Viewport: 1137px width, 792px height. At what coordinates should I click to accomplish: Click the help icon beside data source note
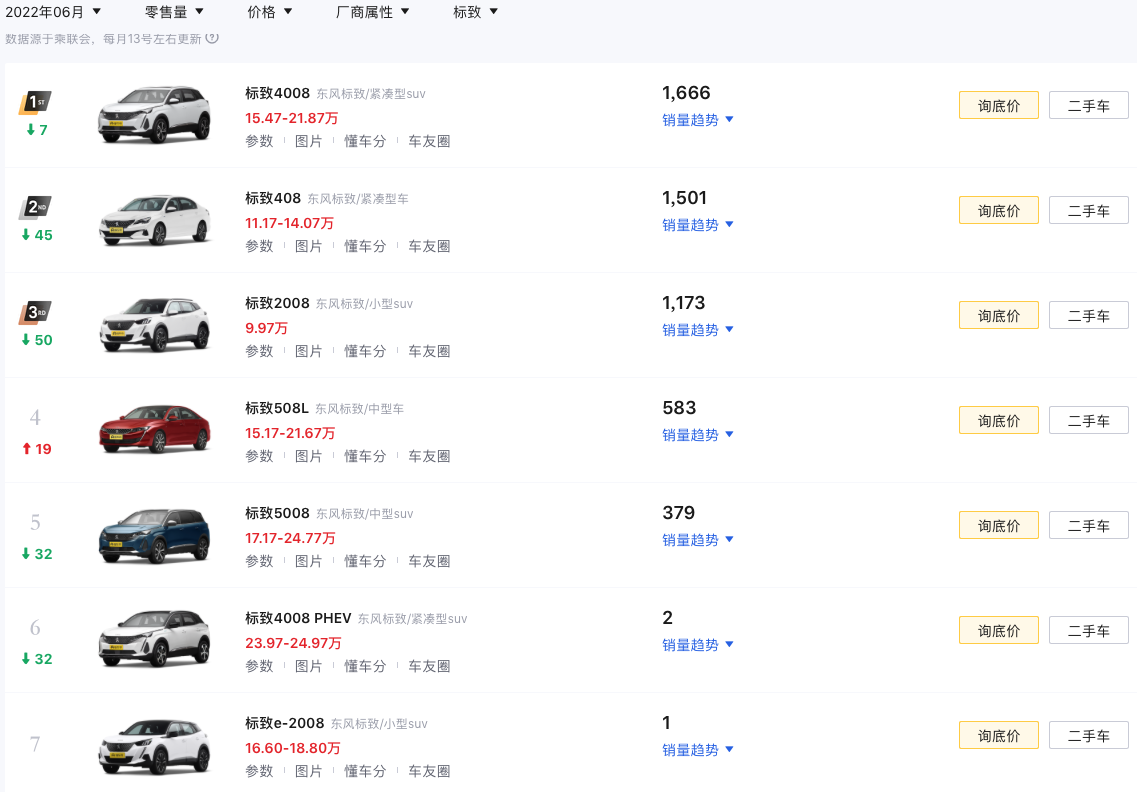212,38
